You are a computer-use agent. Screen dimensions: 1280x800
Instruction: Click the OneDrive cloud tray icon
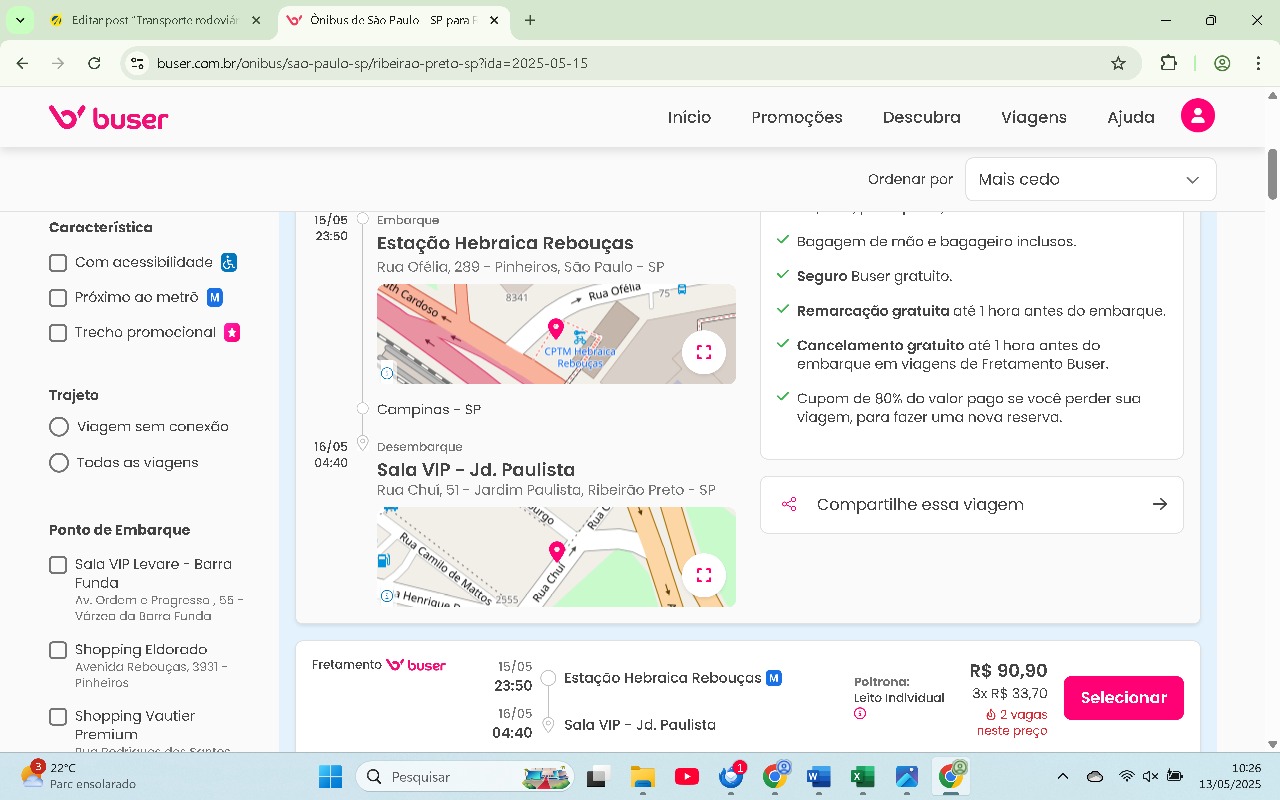click(1095, 777)
